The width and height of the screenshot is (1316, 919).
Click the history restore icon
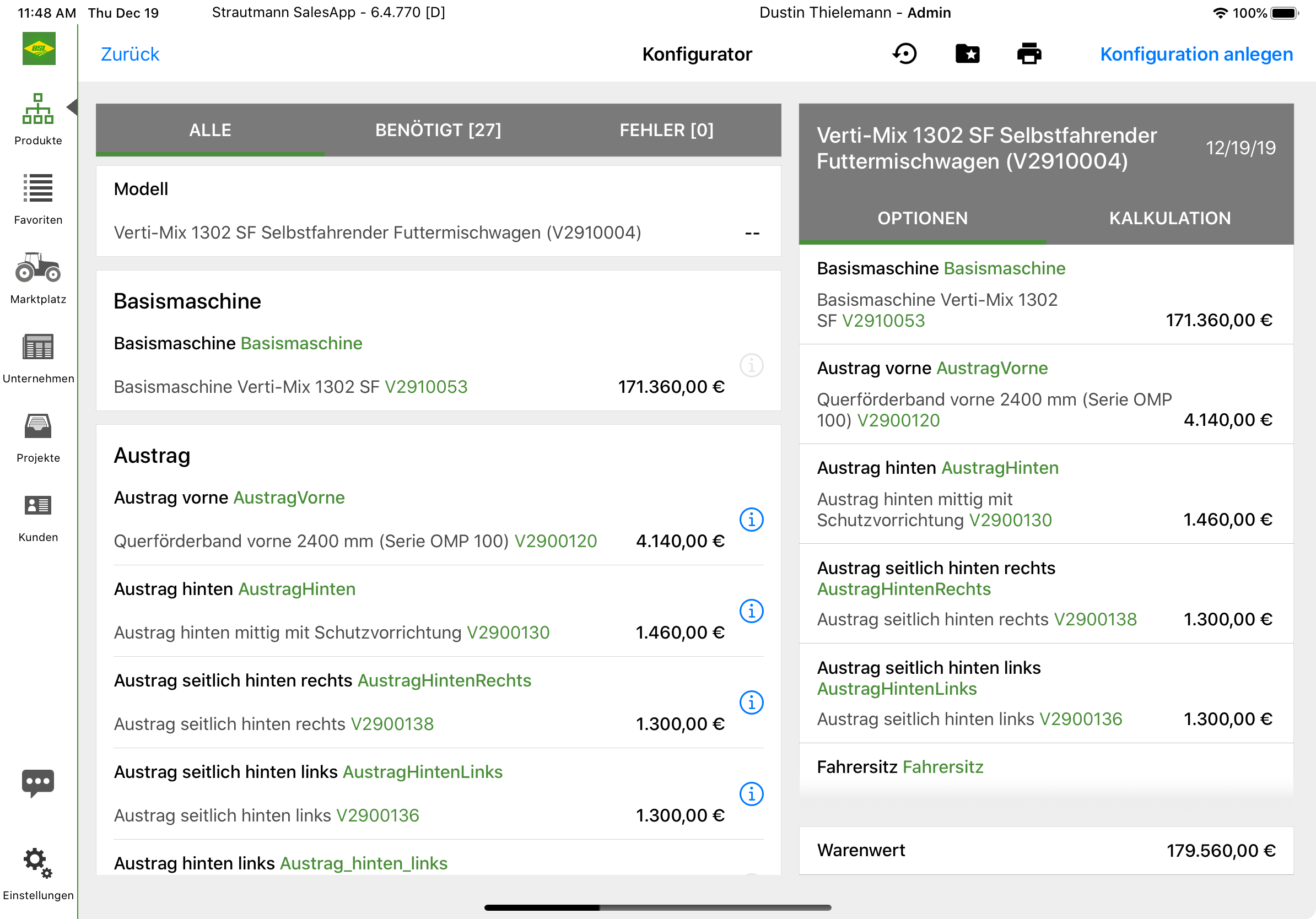click(905, 54)
